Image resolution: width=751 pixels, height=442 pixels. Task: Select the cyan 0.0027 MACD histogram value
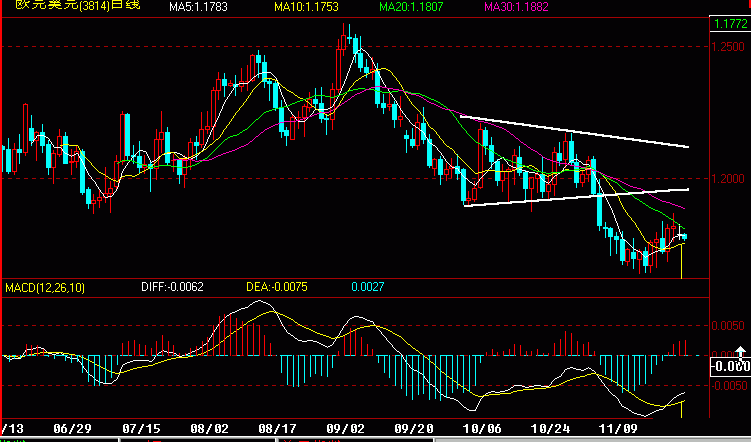pos(368,287)
